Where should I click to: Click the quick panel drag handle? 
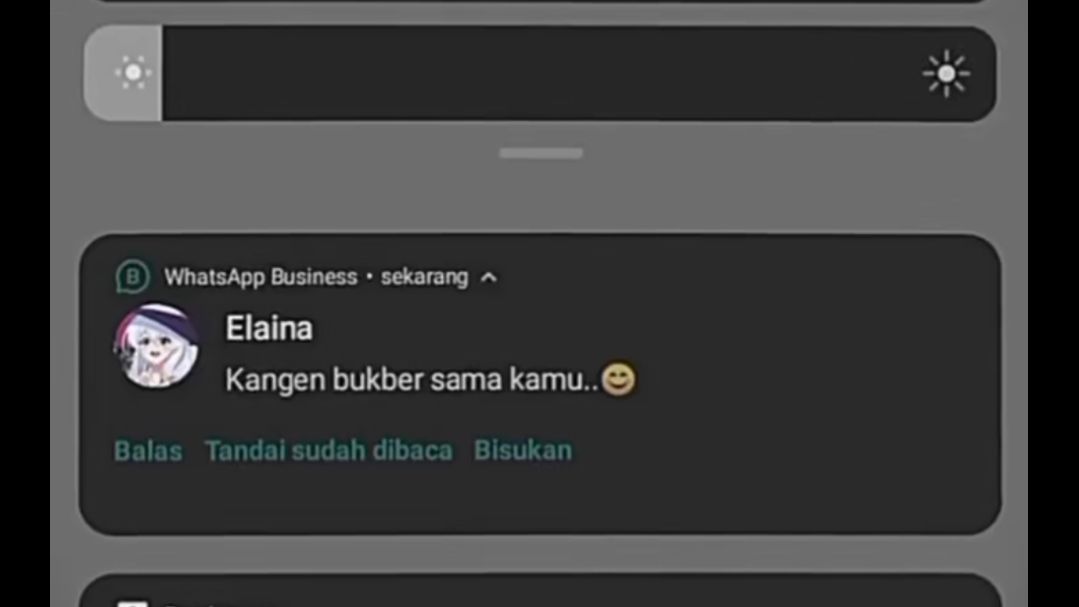tap(541, 153)
